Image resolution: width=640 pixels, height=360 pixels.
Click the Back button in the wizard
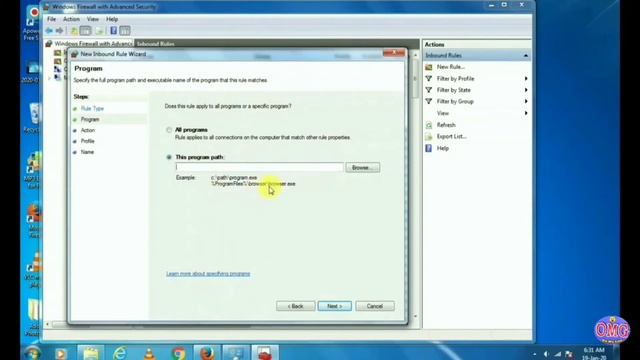coord(296,306)
